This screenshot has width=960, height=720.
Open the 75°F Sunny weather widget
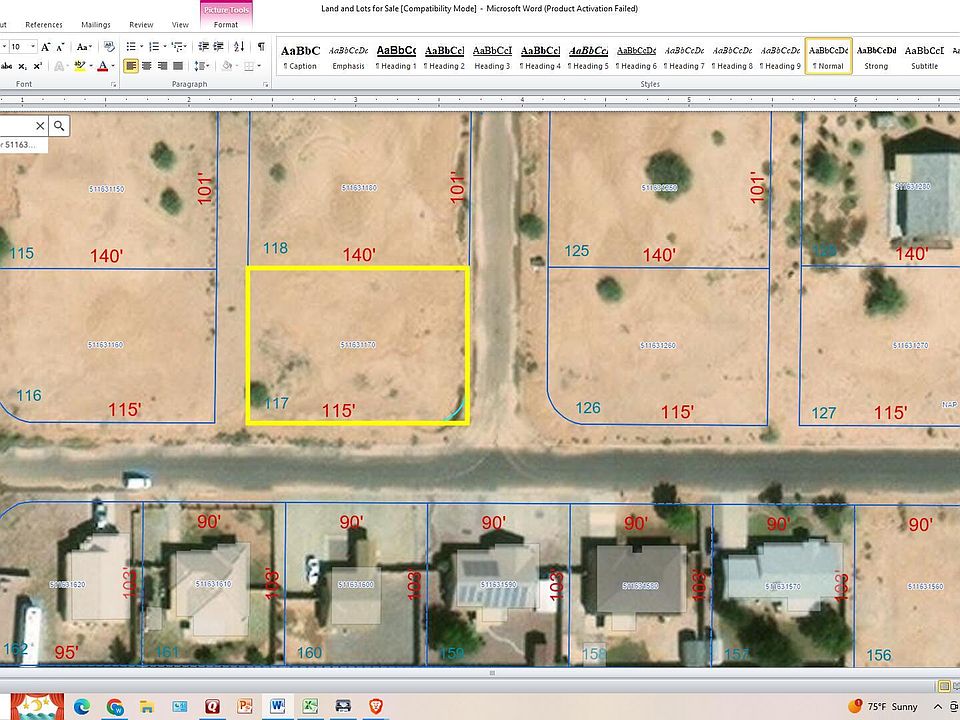883,707
